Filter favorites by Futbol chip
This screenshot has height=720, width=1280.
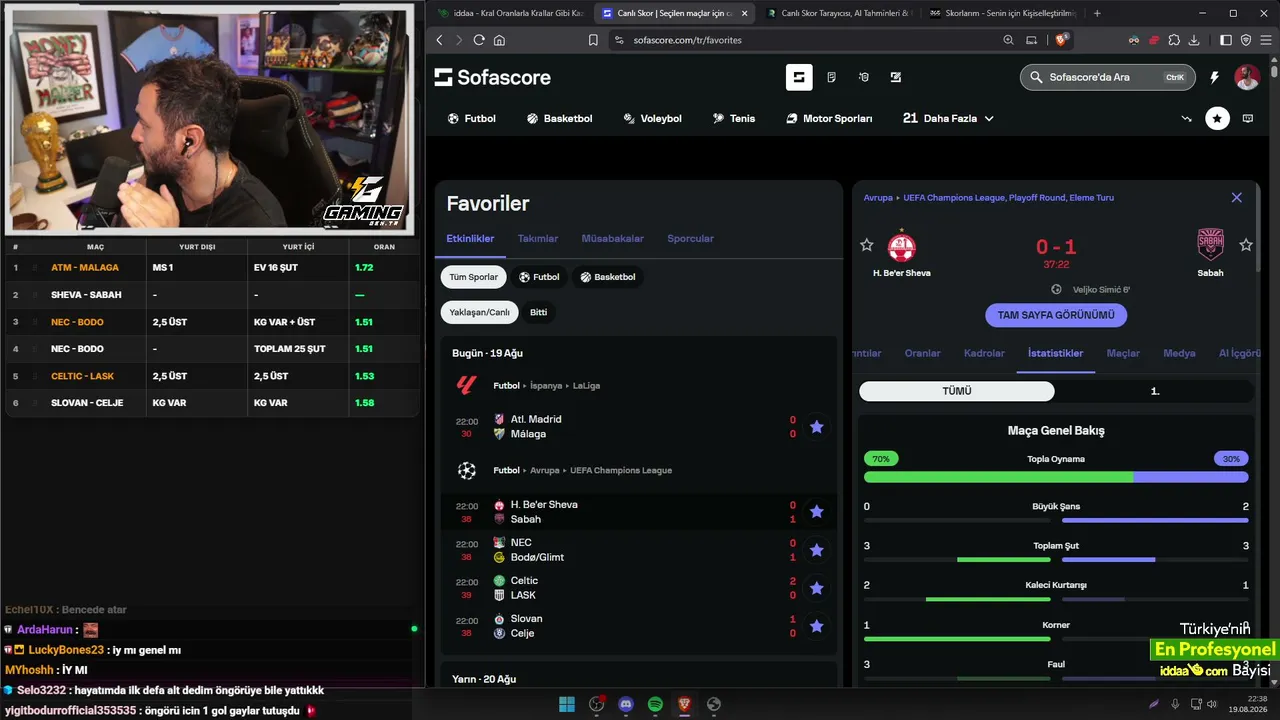pos(539,277)
